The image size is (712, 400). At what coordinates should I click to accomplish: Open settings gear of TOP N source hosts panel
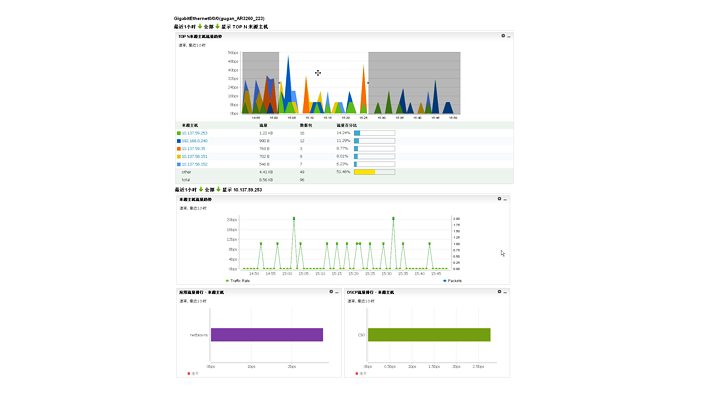(x=502, y=36)
